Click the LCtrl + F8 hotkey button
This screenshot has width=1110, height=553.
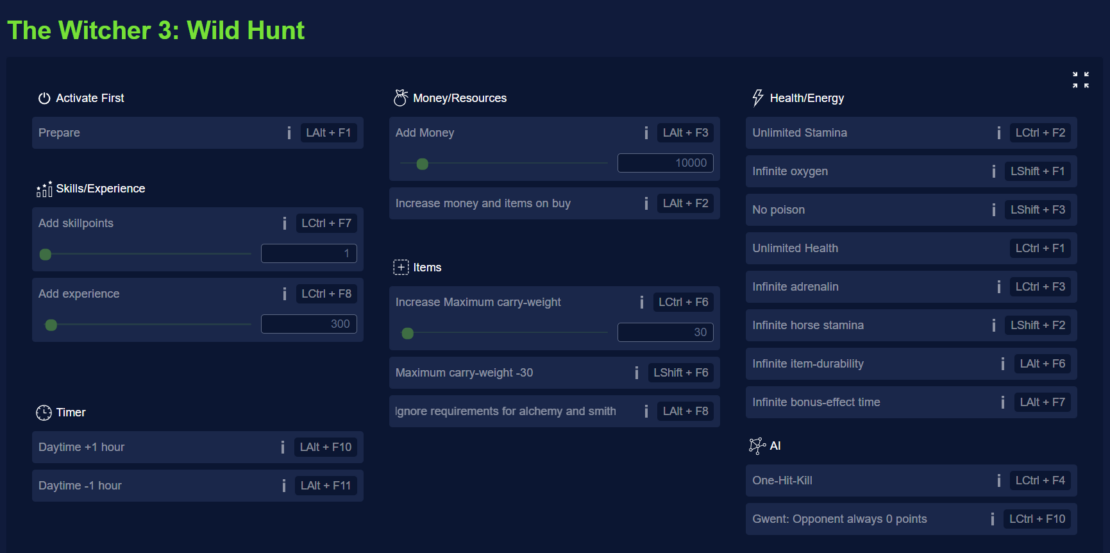326,294
